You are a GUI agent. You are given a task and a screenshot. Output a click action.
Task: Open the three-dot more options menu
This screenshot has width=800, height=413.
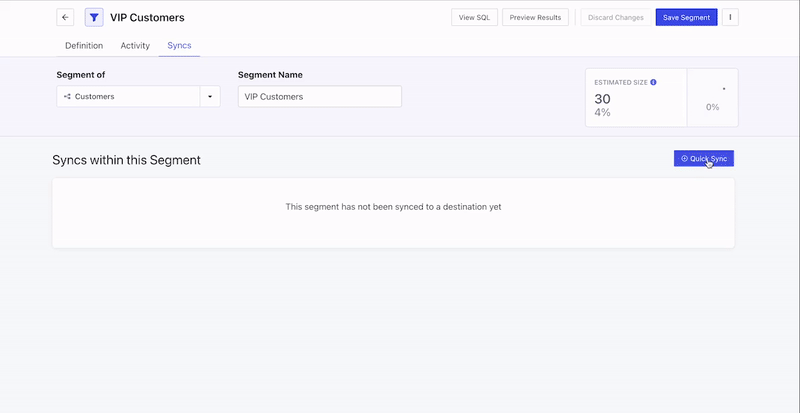point(730,17)
